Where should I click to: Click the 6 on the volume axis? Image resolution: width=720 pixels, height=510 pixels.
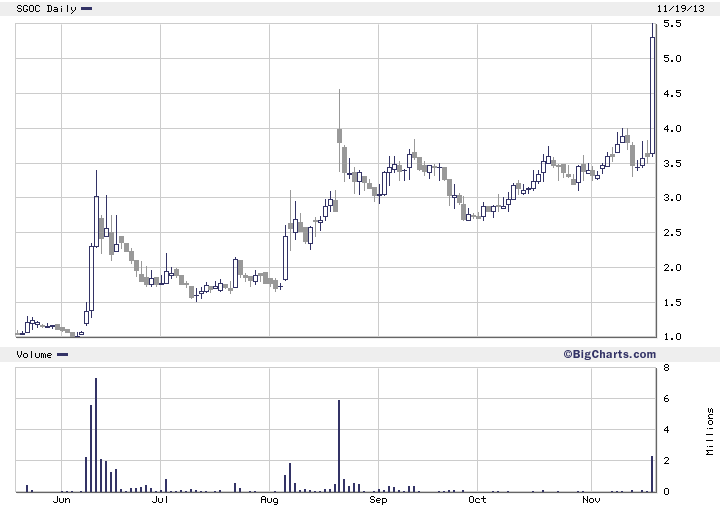[666, 399]
